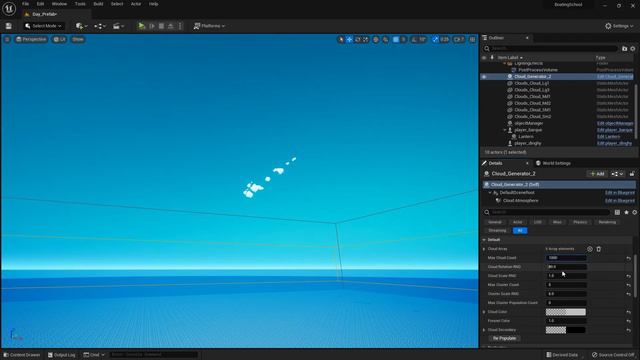This screenshot has width=640, height=360.
Task: Open the viewport Show menu
Action: [78, 40]
